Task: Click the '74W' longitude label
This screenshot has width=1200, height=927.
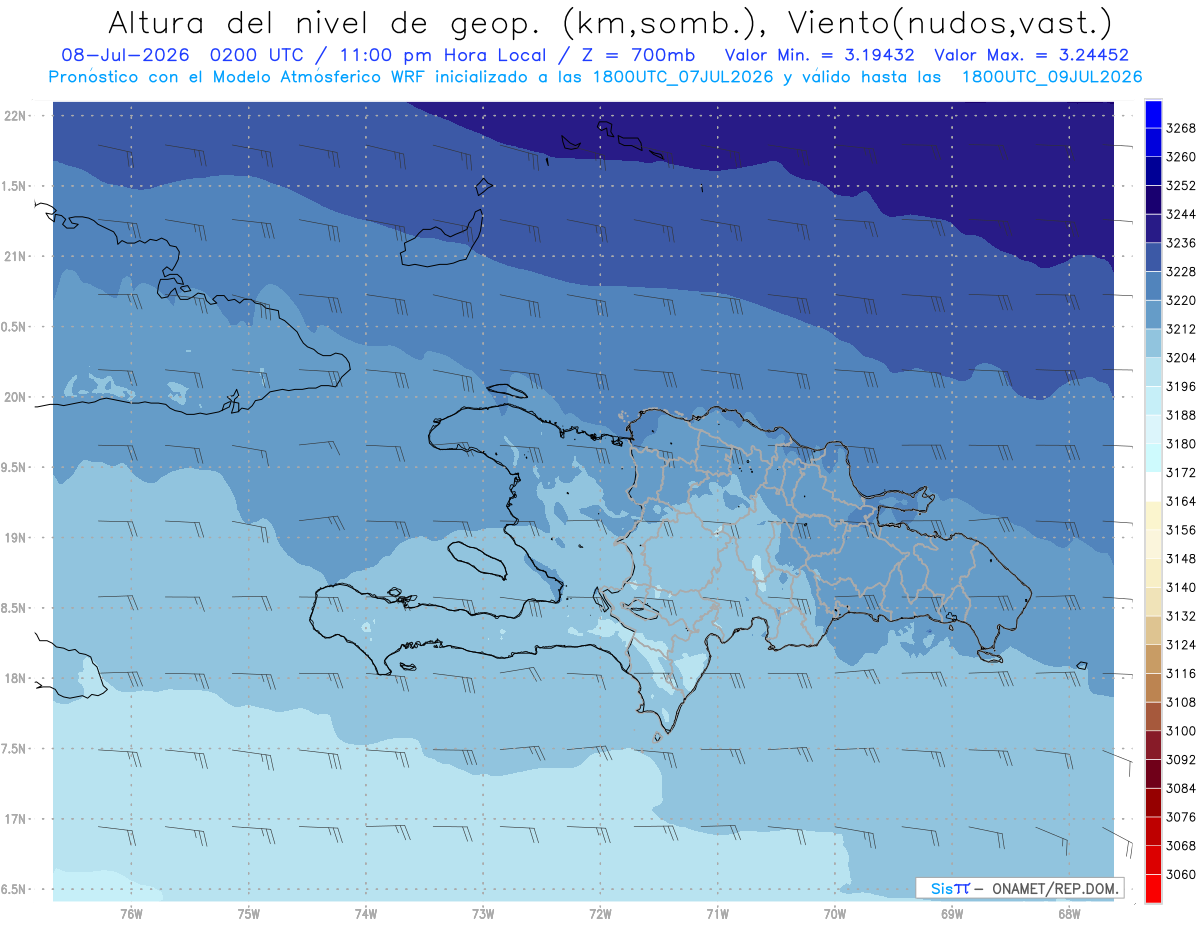Action: pyautogui.click(x=365, y=914)
